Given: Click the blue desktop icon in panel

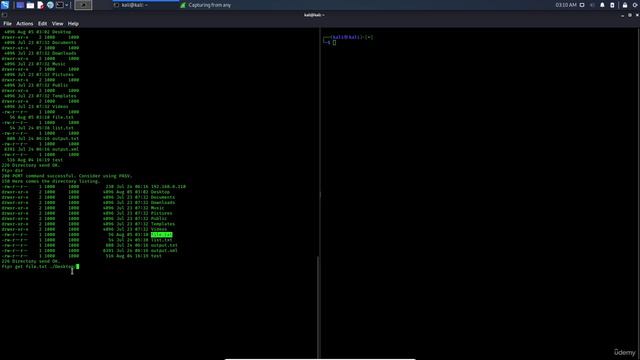Looking at the screenshot, I should pos(20,5).
